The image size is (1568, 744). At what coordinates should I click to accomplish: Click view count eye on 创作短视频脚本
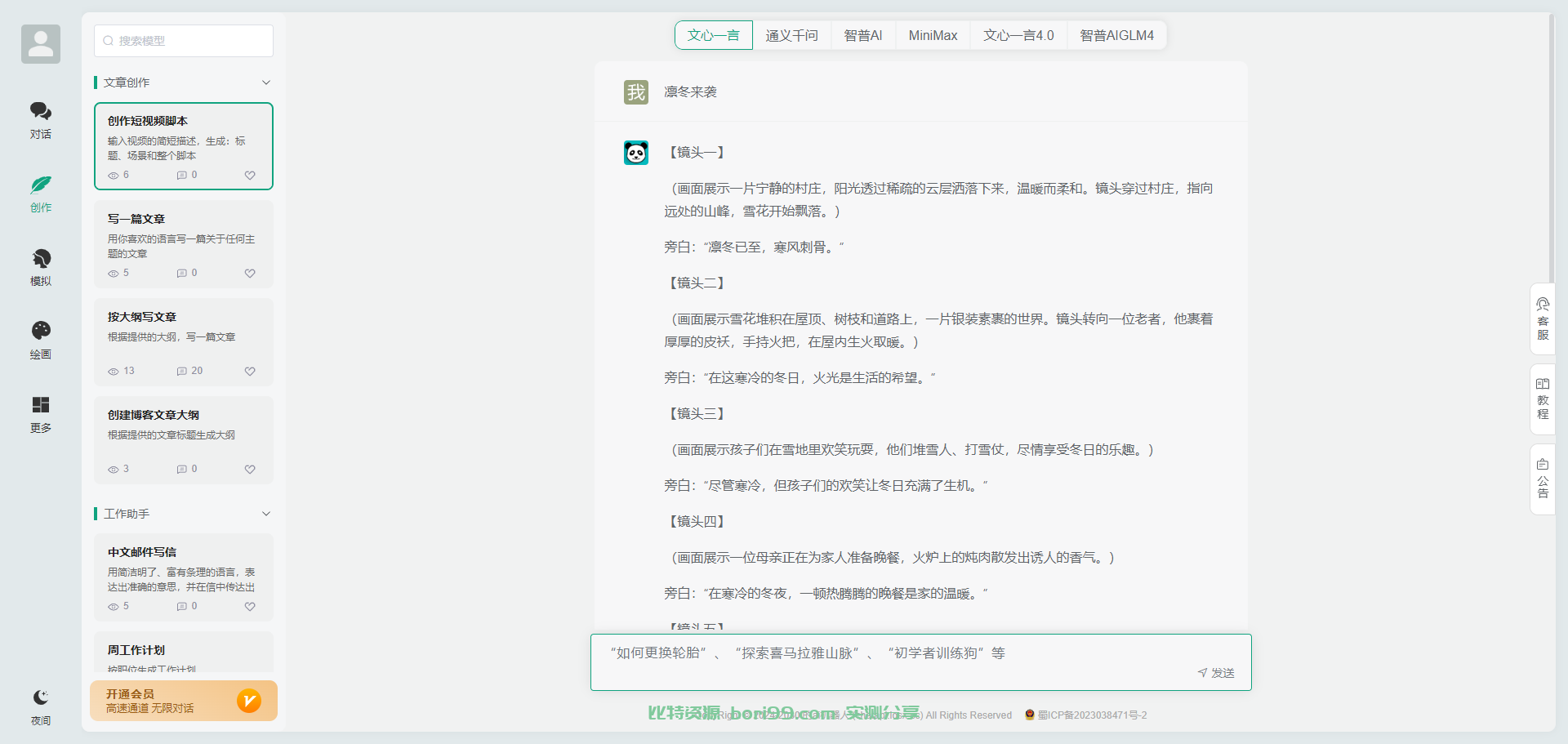[x=114, y=176]
